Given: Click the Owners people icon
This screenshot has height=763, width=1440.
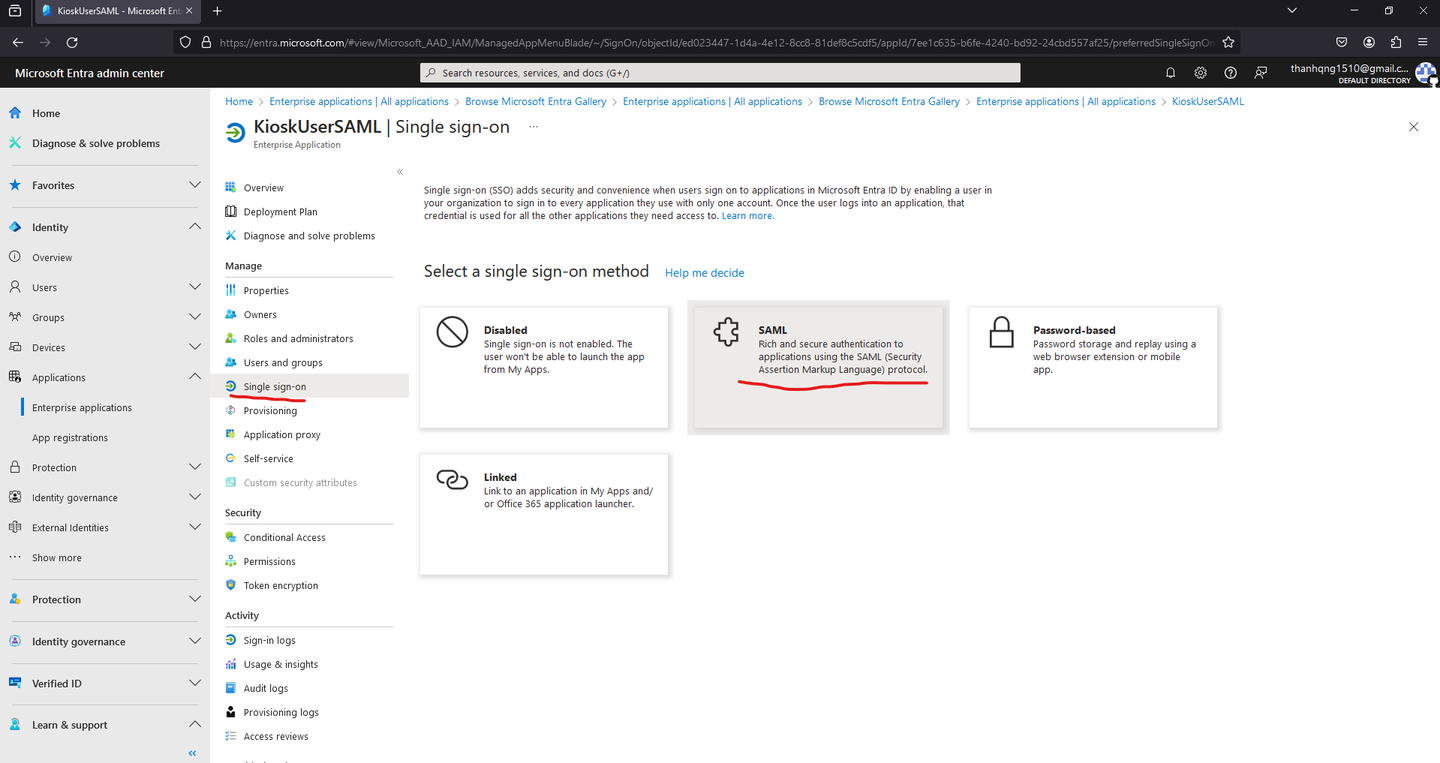Looking at the screenshot, I should pyautogui.click(x=231, y=314).
